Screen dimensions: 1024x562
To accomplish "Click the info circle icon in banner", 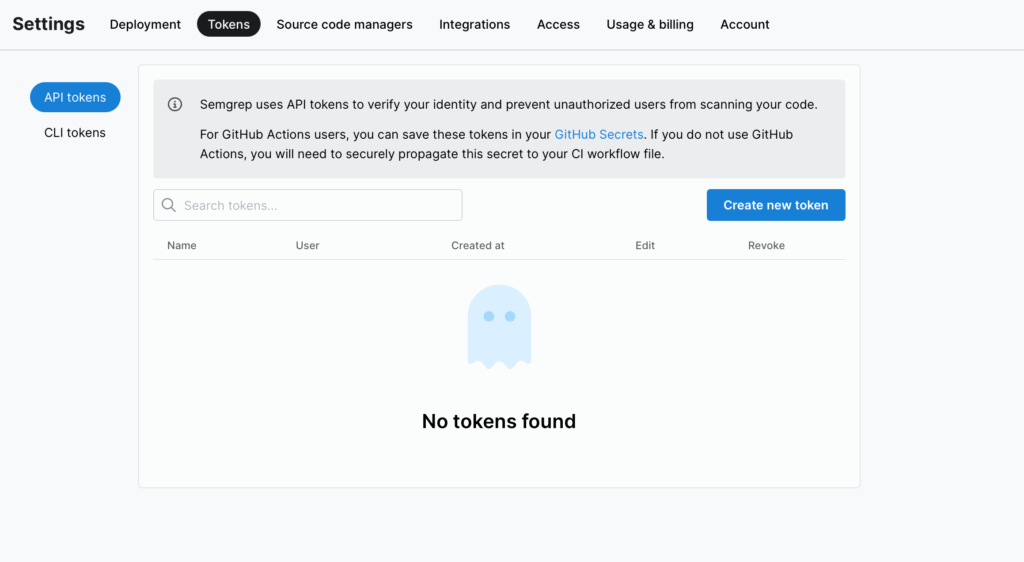I will pos(174,104).
